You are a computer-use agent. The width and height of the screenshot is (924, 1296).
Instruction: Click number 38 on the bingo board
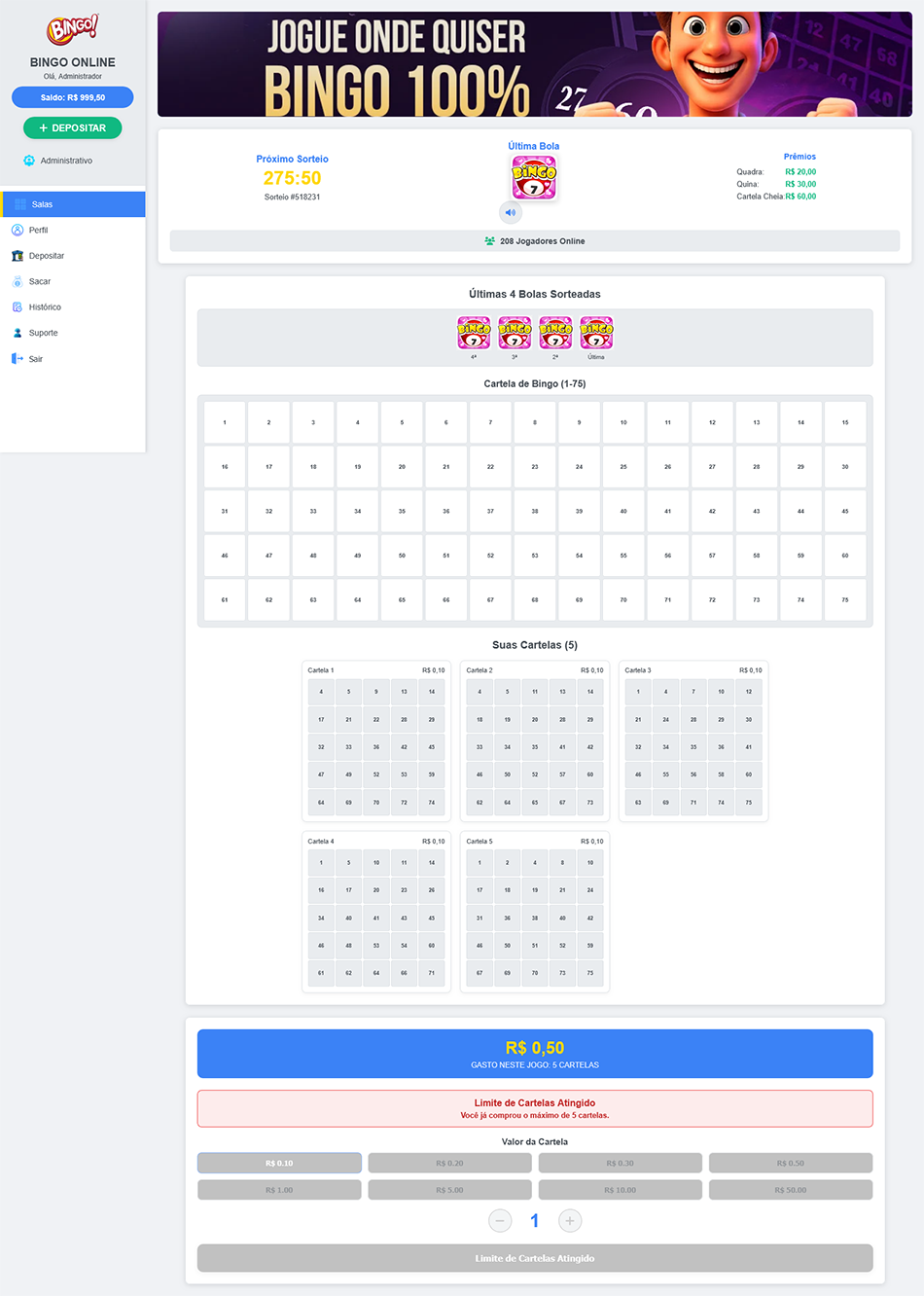click(x=535, y=512)
